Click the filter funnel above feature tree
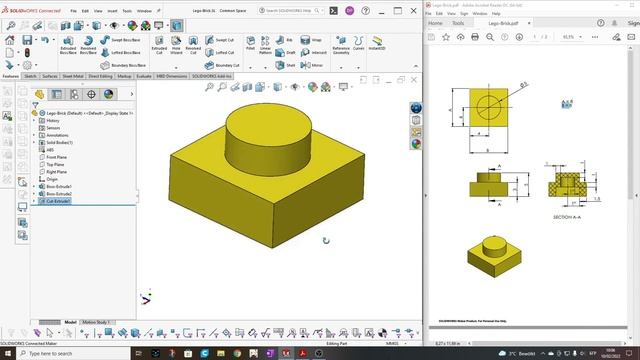 pyautogui.click(x=36, y=105)
